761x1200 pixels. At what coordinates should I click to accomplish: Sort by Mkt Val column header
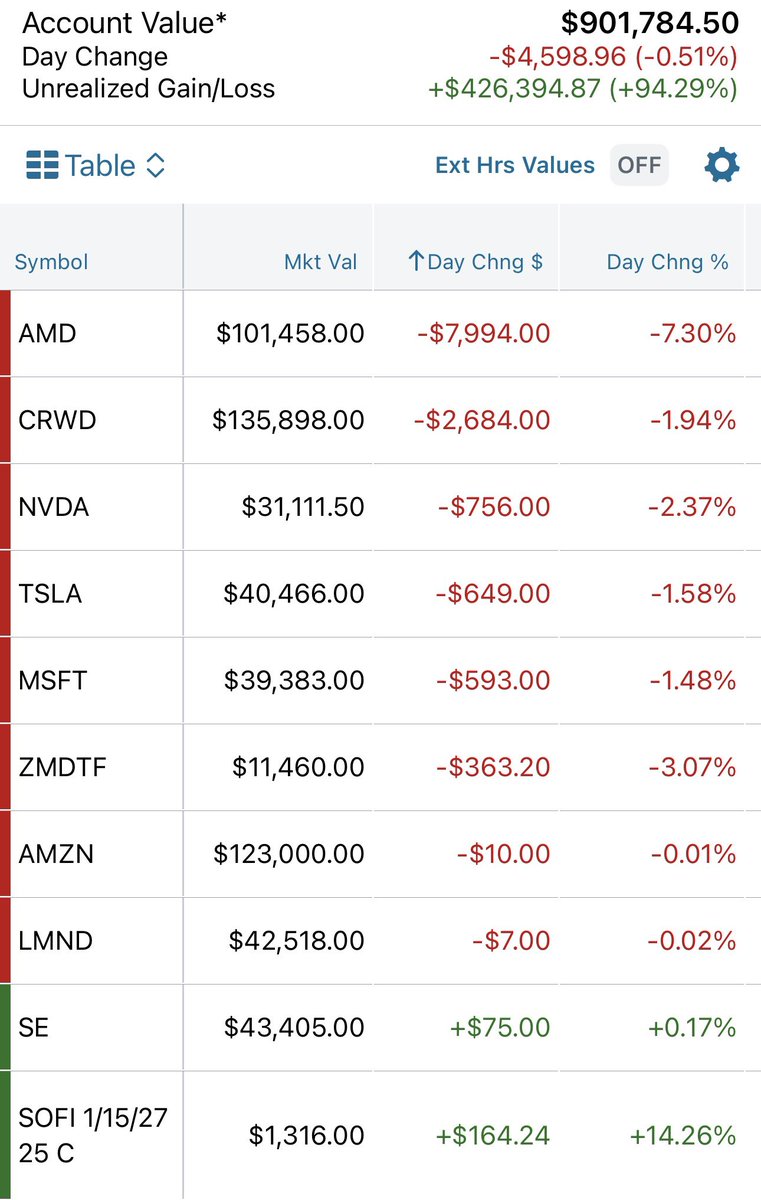point(320,262)
